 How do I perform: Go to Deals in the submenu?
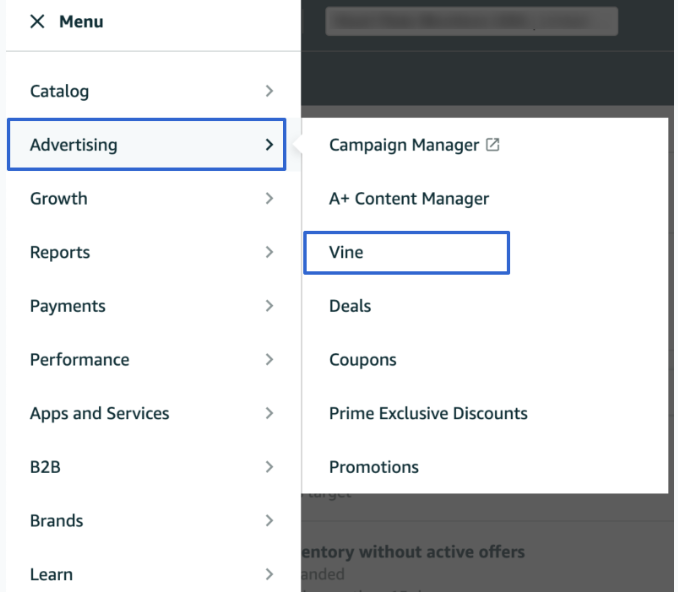point(350,306)
